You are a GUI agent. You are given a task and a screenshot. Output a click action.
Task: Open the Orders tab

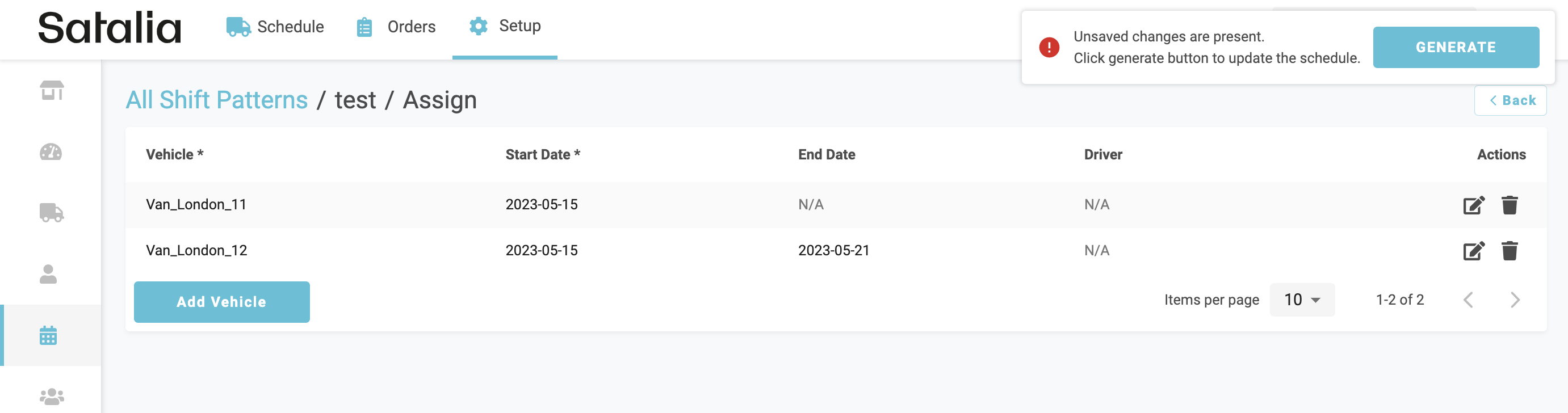[396, 27]
